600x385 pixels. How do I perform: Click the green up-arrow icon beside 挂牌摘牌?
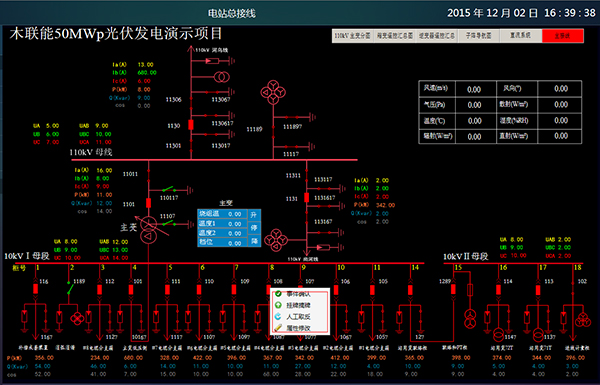pyautogui.click(x=279, y=305)
